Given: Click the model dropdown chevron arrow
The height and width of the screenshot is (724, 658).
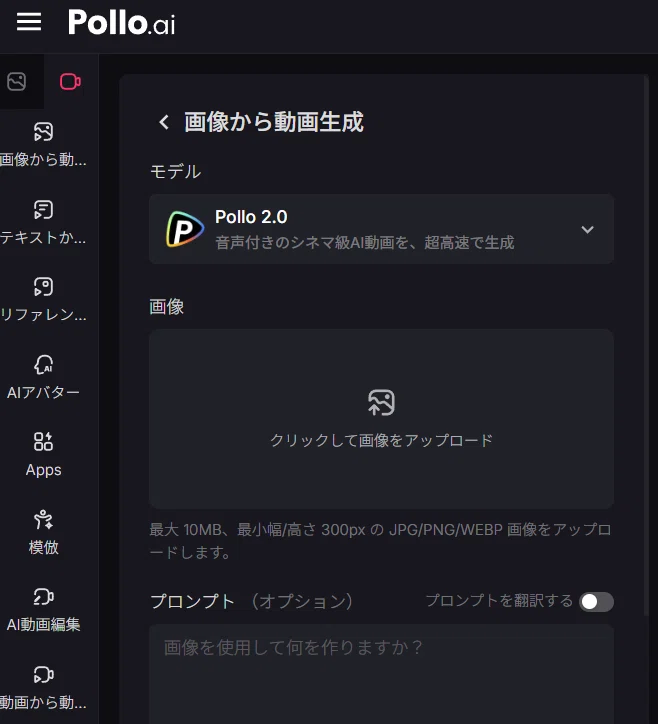Looking at the screenshot, I should [x=587, y=229].
